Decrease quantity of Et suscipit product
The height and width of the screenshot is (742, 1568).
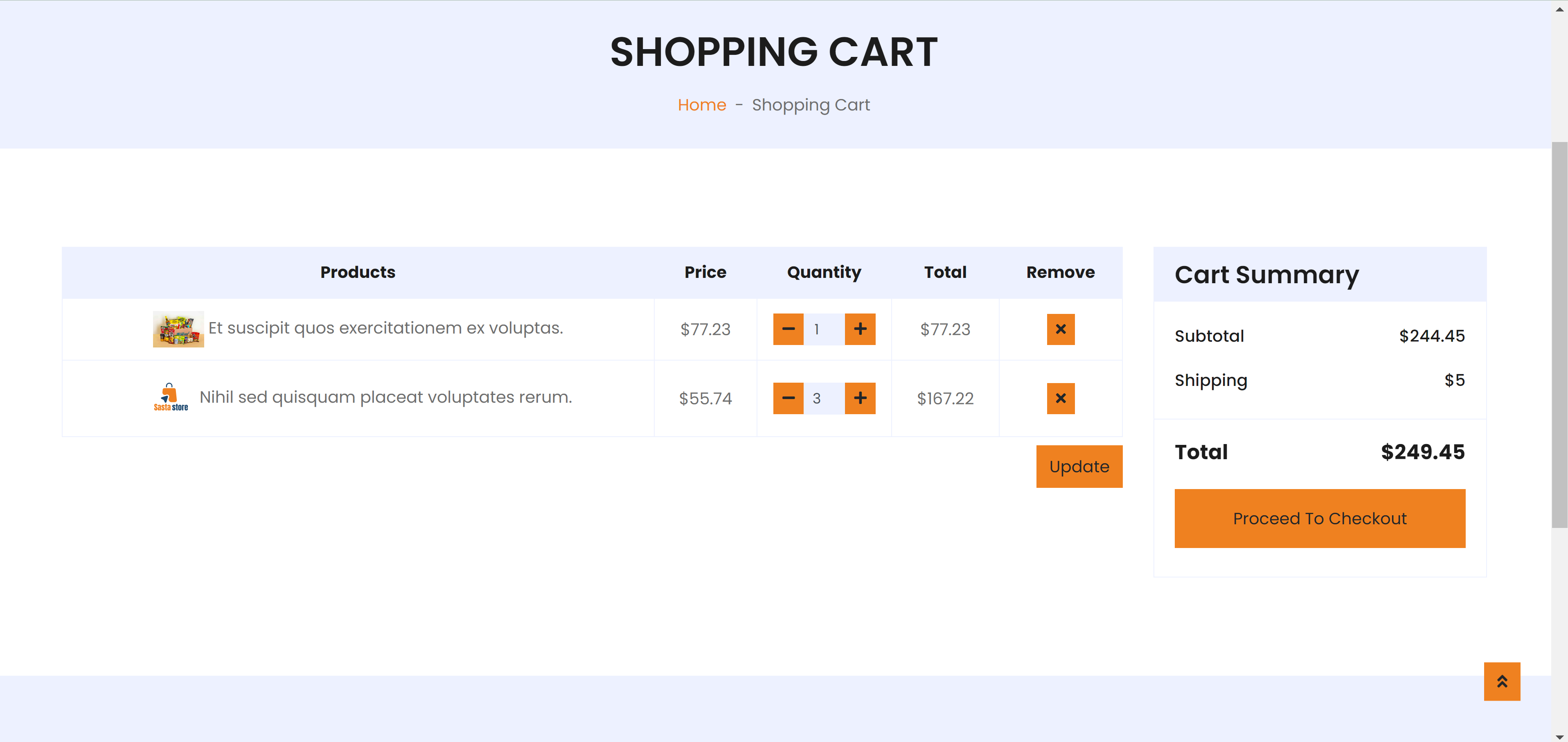click(788, 329)
